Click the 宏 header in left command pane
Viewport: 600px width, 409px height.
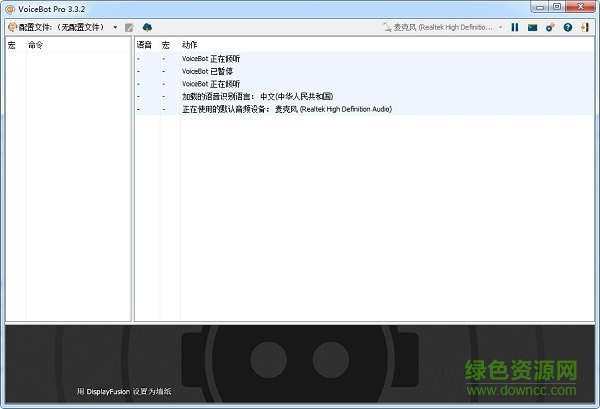click(x=12, y=45)
